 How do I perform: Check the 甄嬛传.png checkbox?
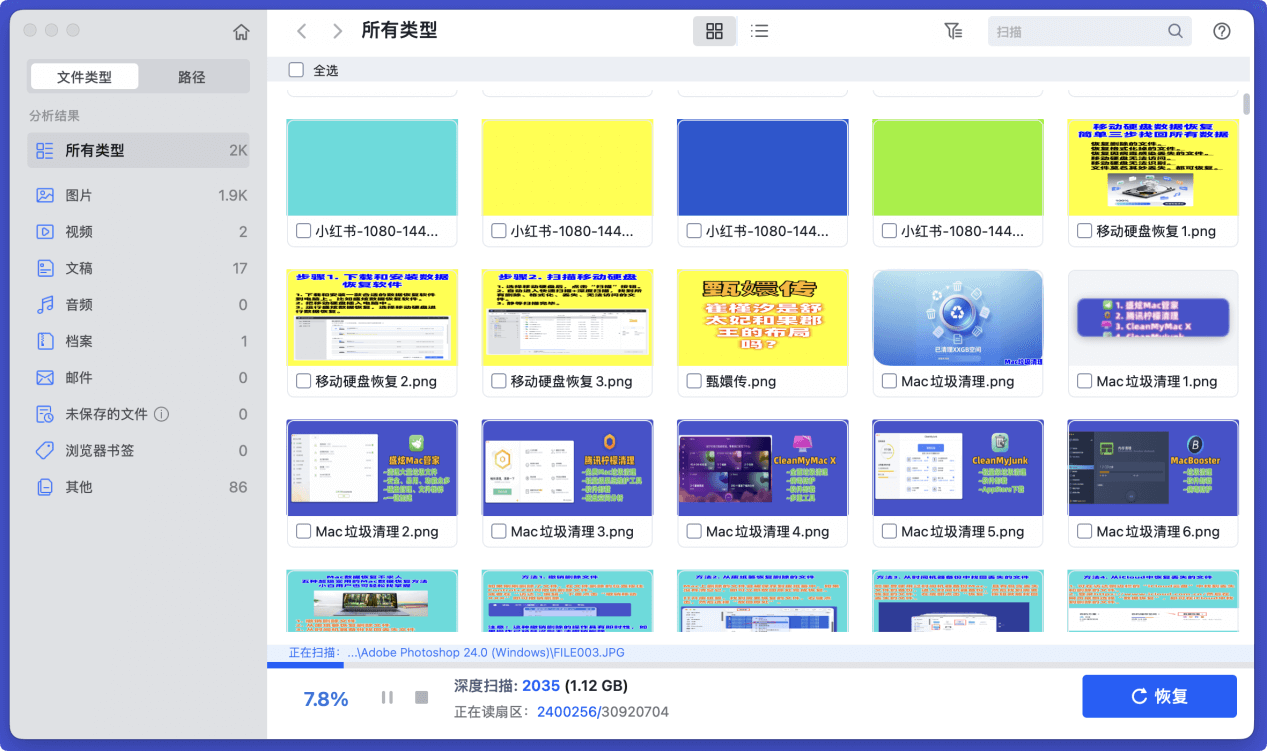point(693,380)
